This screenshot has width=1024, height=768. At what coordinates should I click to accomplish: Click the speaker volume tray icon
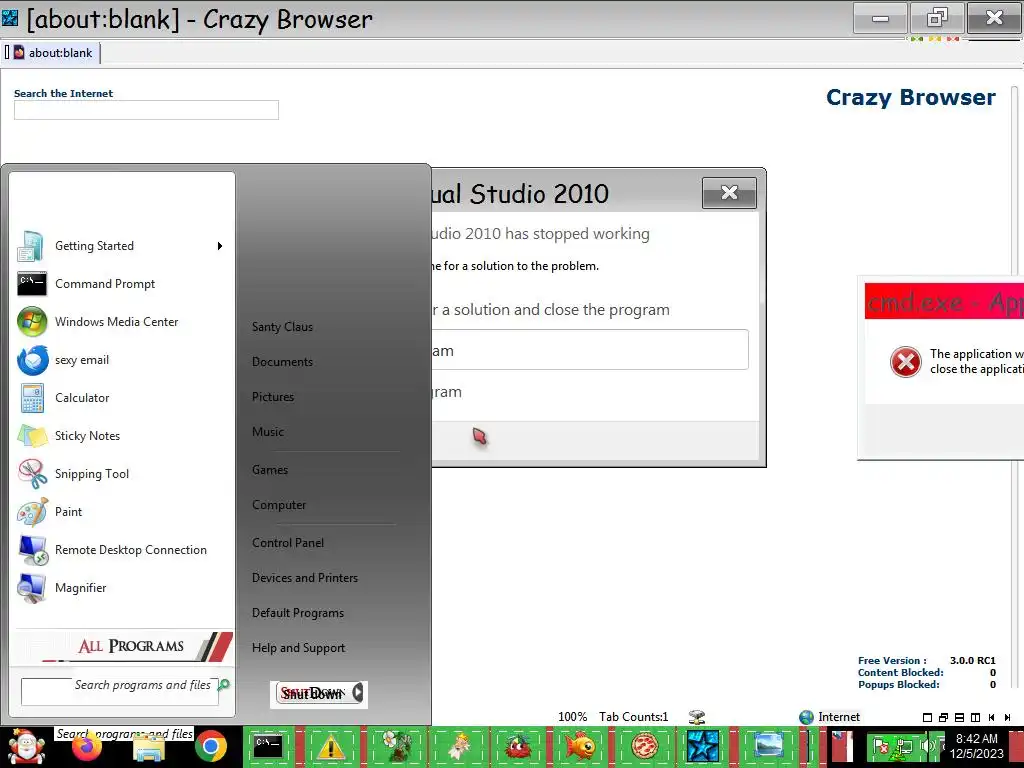(927, 746)
